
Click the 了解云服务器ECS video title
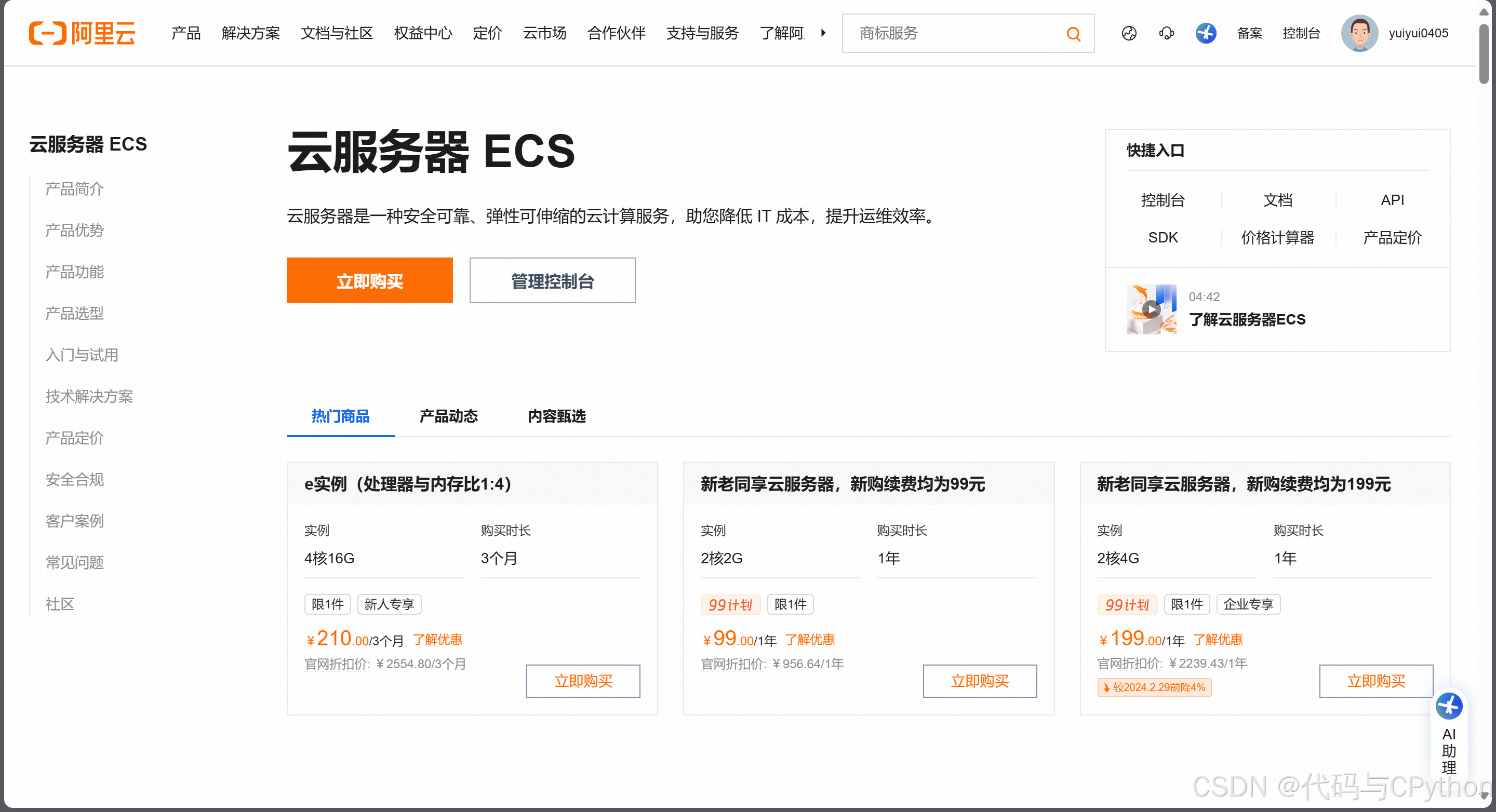click(x=1247, y=319)
